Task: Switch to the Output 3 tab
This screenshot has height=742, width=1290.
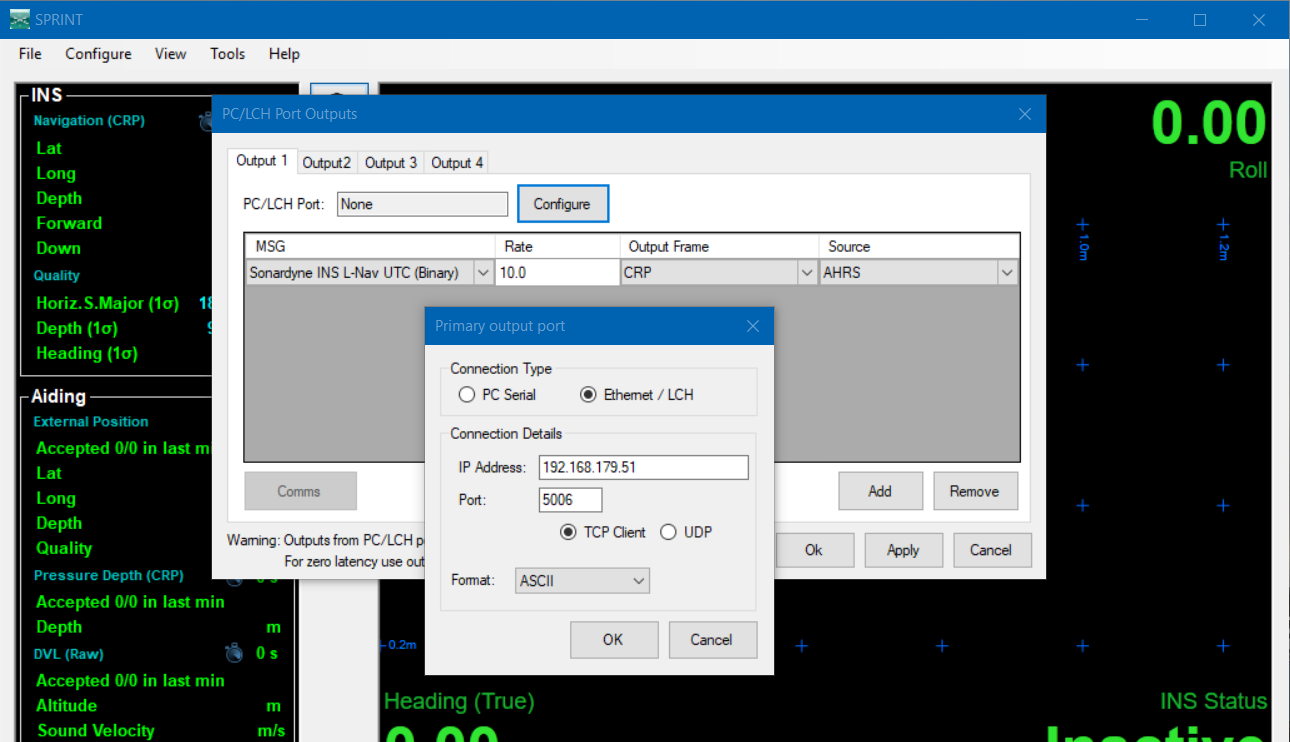Action: click(x=391, y=163)
